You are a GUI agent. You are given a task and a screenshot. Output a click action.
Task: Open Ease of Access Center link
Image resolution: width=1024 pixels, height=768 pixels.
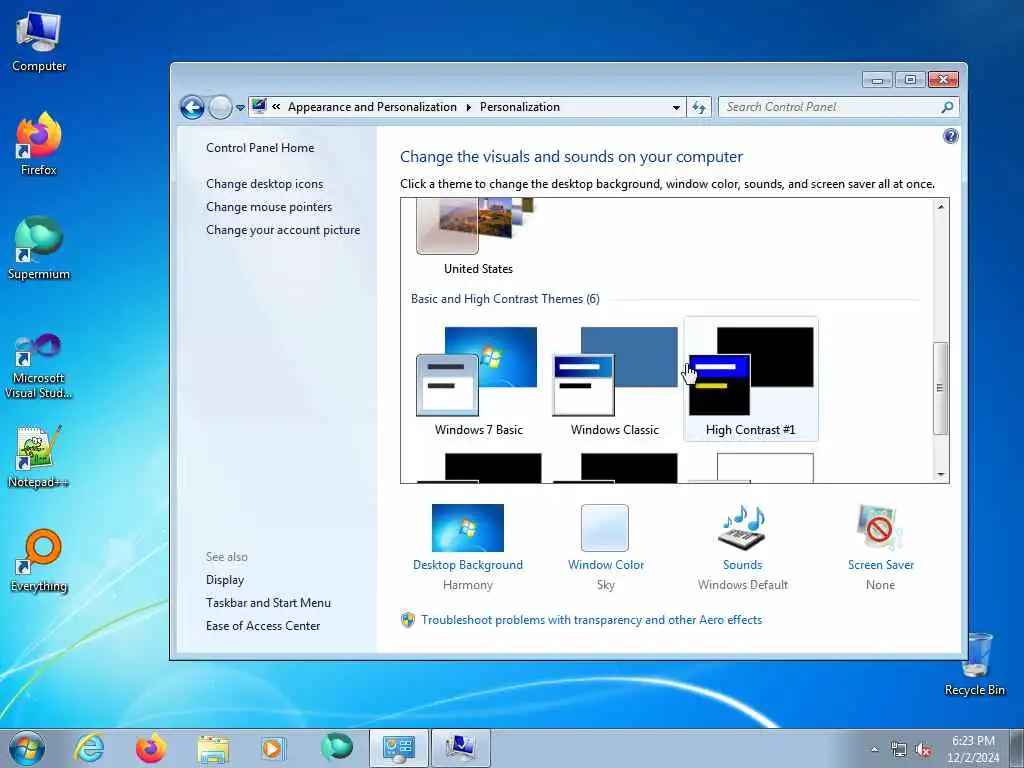pyautogui.click(x=263, y=626)
